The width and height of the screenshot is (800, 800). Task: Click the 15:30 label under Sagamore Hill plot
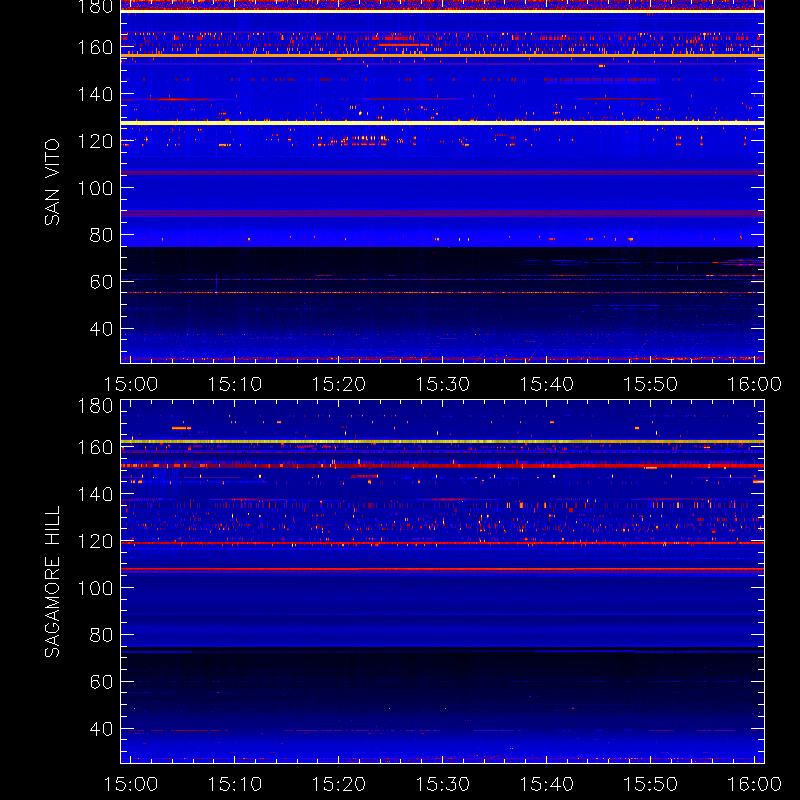click(x=442, y=784)
